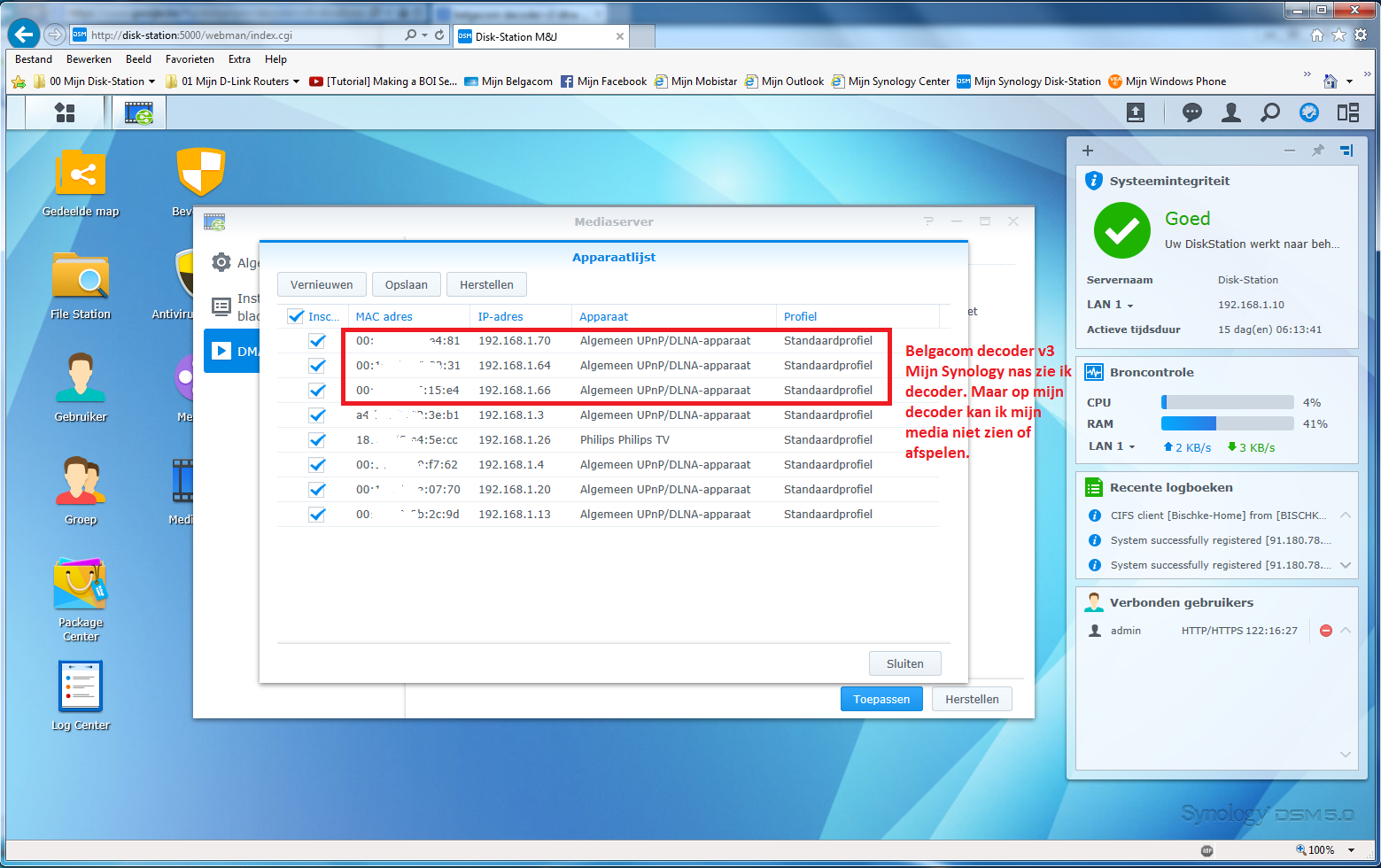The image size is (1381, 868).
Task: Click the DSM user options icon
Action: point(1230,112)
